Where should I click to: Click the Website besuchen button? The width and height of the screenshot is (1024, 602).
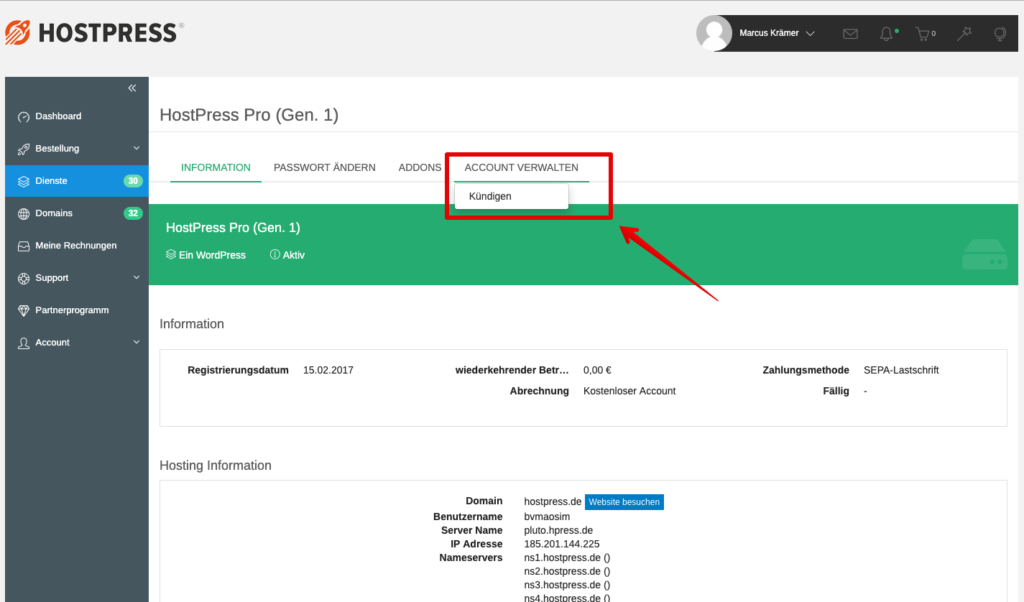[x=624, y=501]
